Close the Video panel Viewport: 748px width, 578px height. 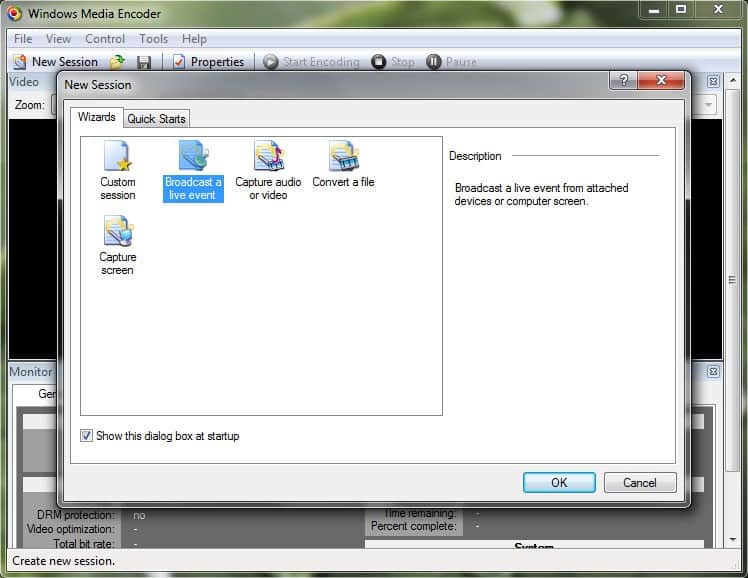coord(713,82)
